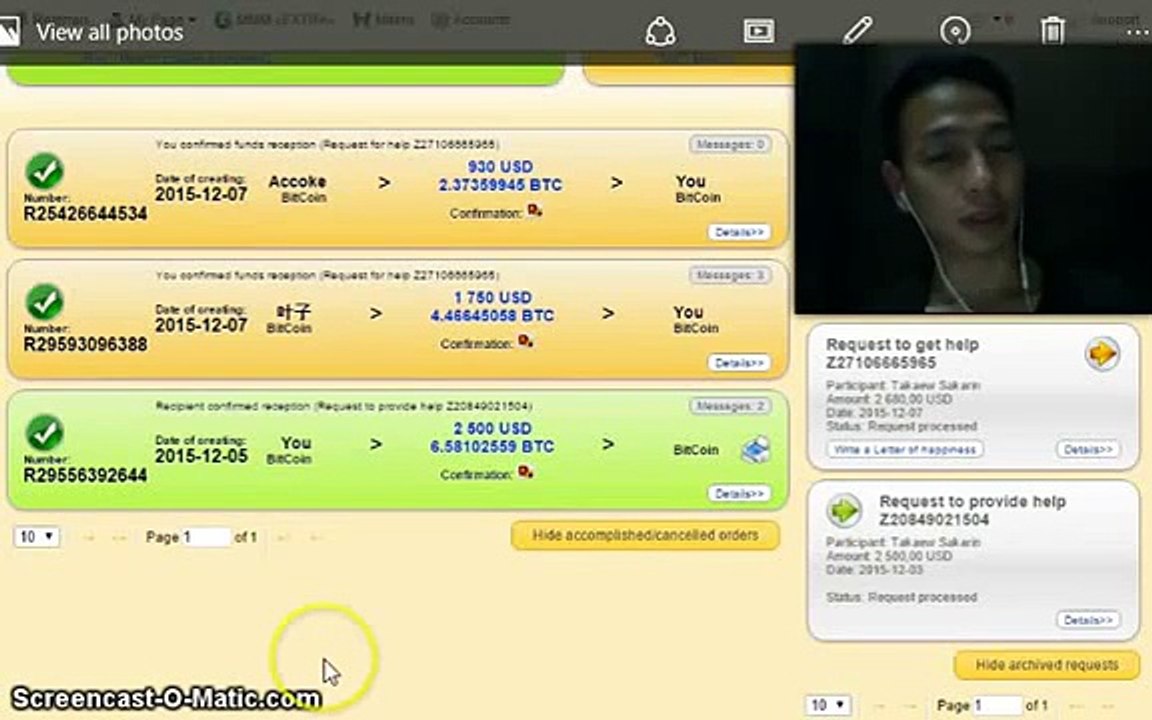The height and width of the screenshot is (720, 1152).
Task: View Details of order R29556392644
Action: (x=739, y=494)
